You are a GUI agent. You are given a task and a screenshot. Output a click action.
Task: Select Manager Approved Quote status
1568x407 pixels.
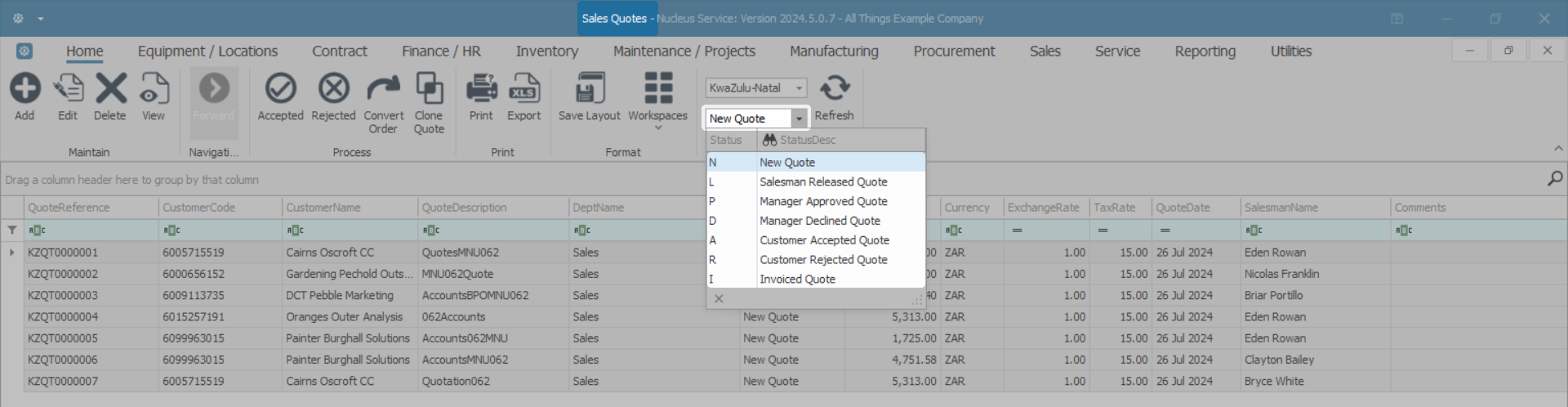823,201
